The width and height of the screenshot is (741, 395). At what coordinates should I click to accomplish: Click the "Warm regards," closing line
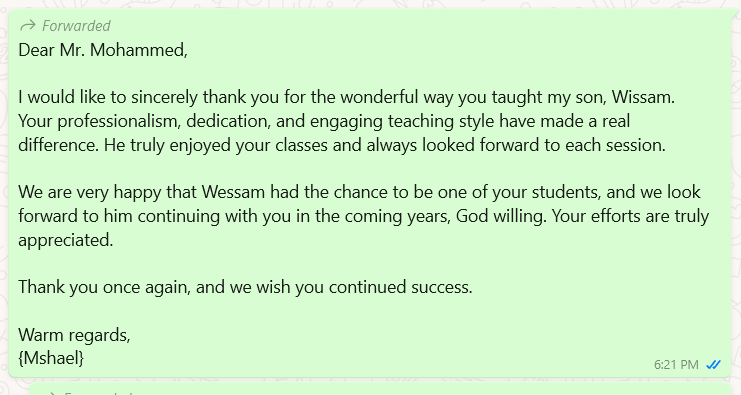tap(74, 335)
